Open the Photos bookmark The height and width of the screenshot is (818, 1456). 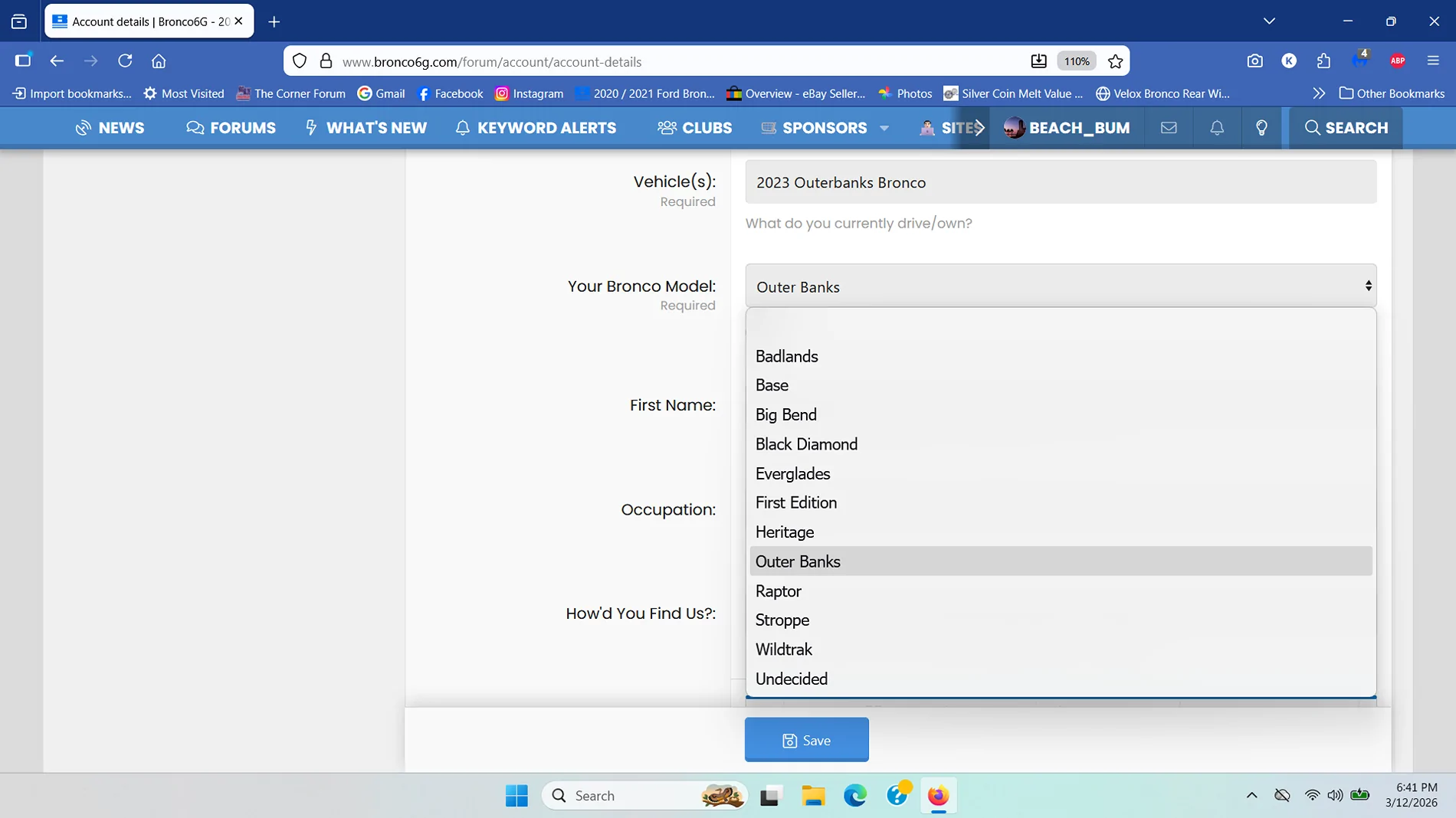click(x=906, y=93)
